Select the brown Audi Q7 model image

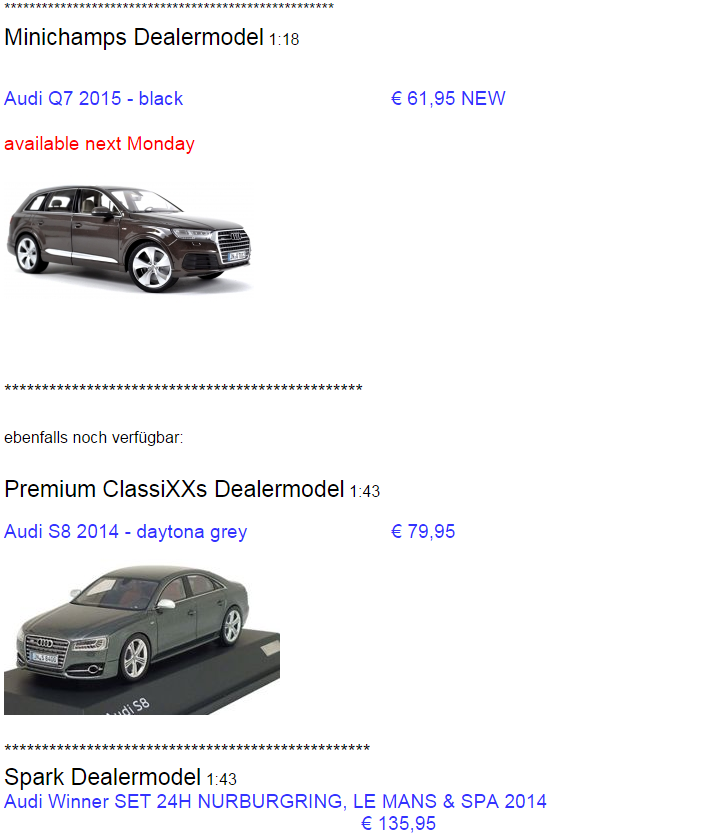pos(129,238)
